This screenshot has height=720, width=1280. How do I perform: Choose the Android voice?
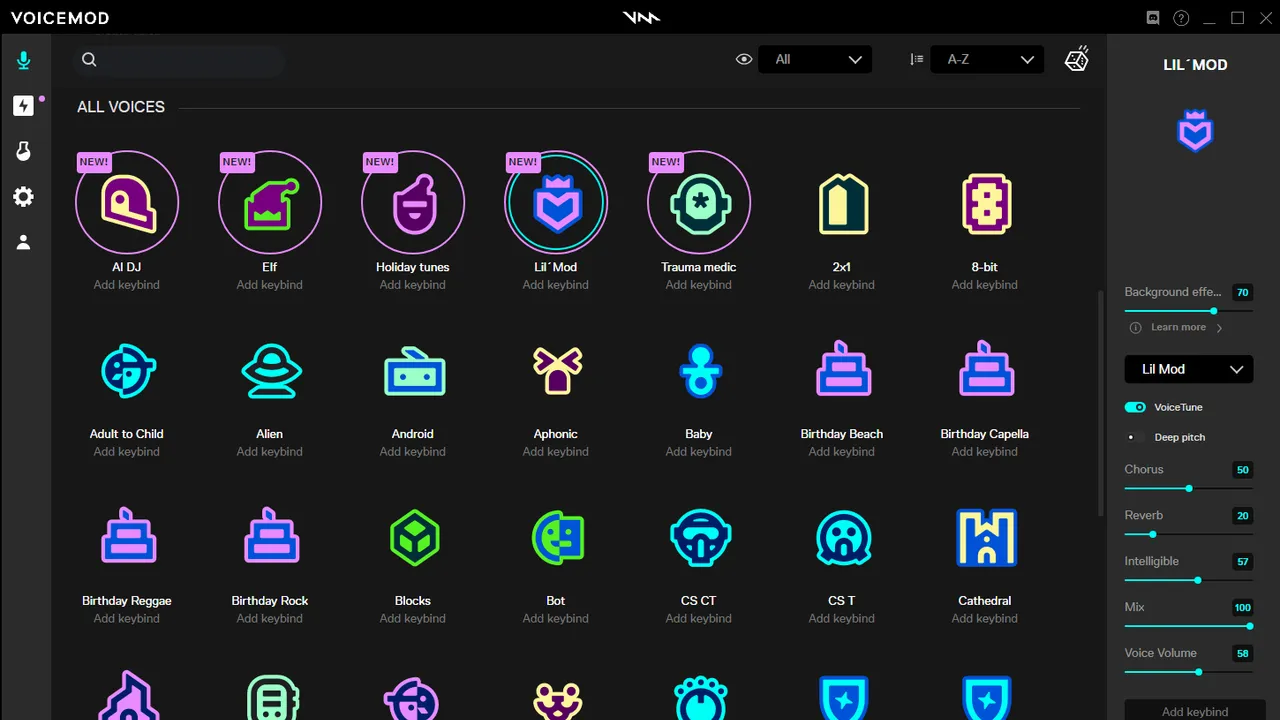click(413, 371)
